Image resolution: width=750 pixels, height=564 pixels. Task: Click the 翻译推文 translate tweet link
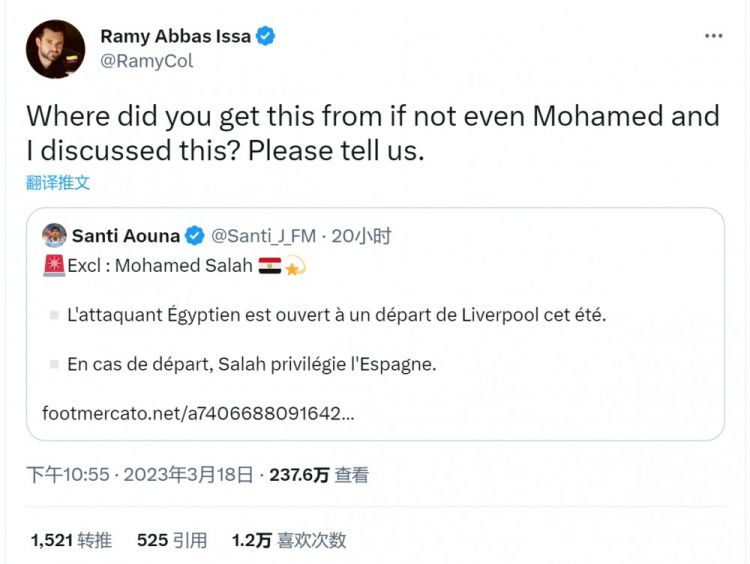pos(58,183)
